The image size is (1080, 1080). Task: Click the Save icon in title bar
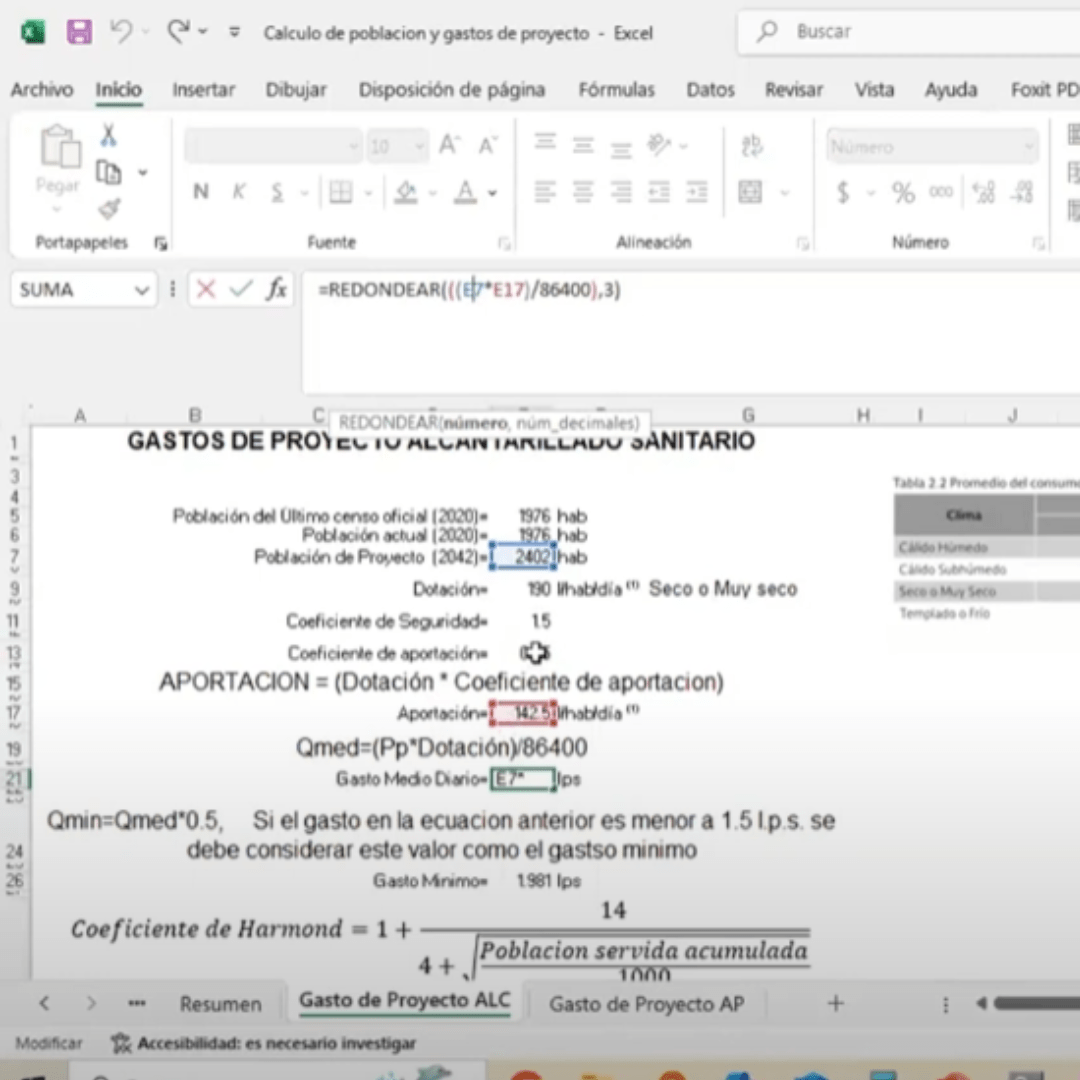[79, 32]
